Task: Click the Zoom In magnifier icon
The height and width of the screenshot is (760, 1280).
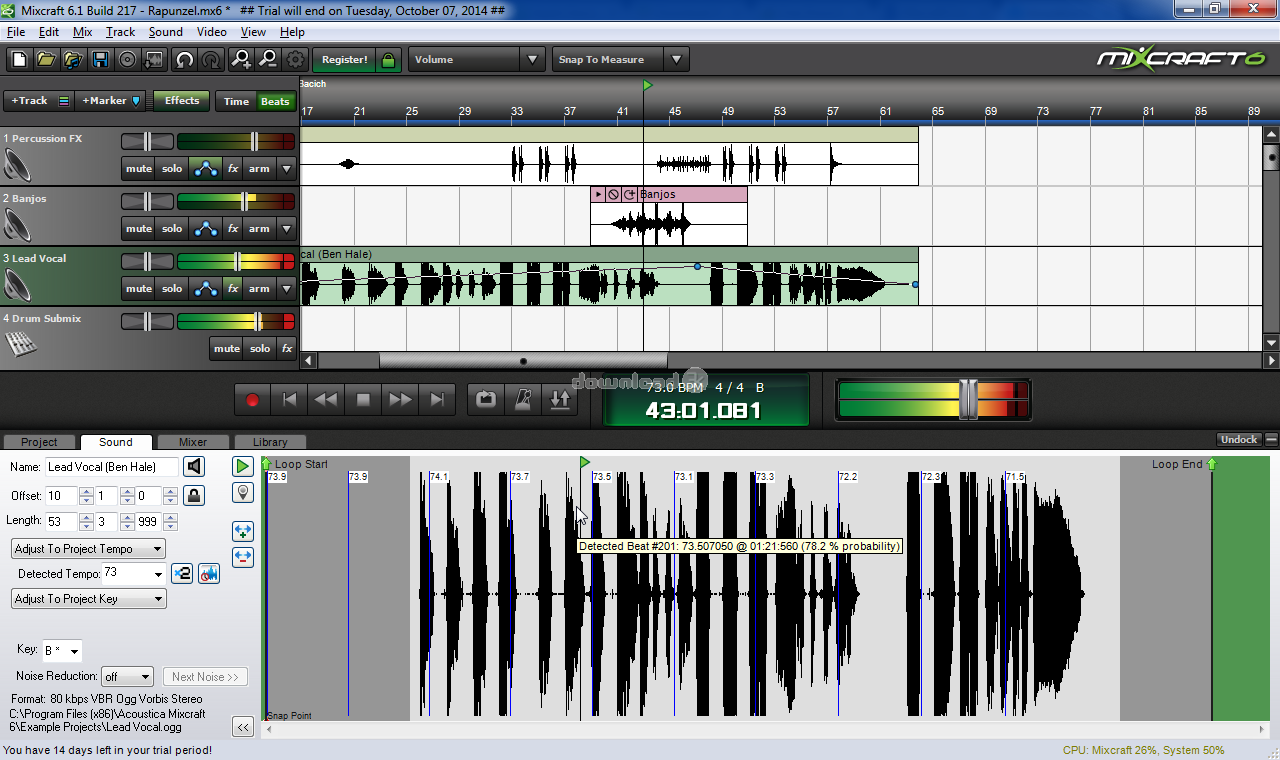Action: pos(240,60)
